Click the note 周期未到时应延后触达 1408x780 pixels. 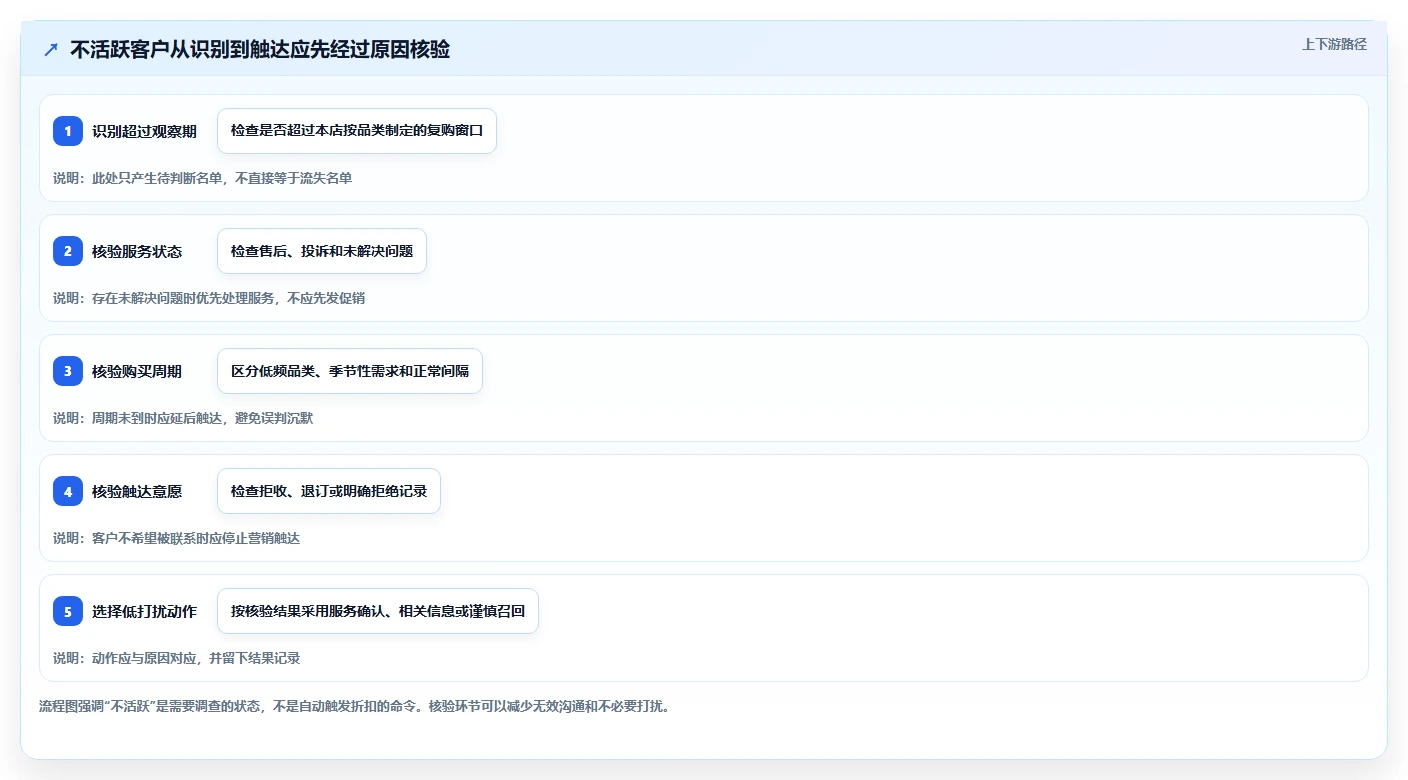point(183,418)
